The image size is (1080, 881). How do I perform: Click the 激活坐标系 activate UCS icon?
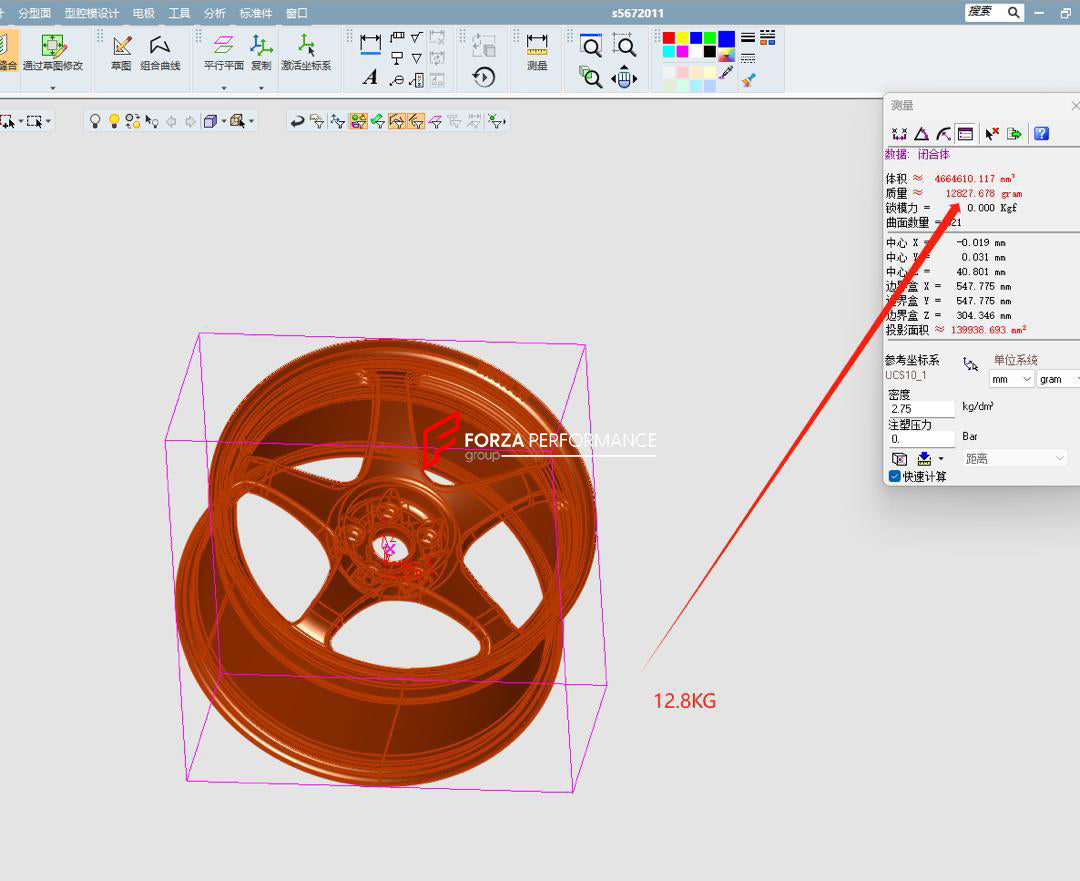(306, 52)
